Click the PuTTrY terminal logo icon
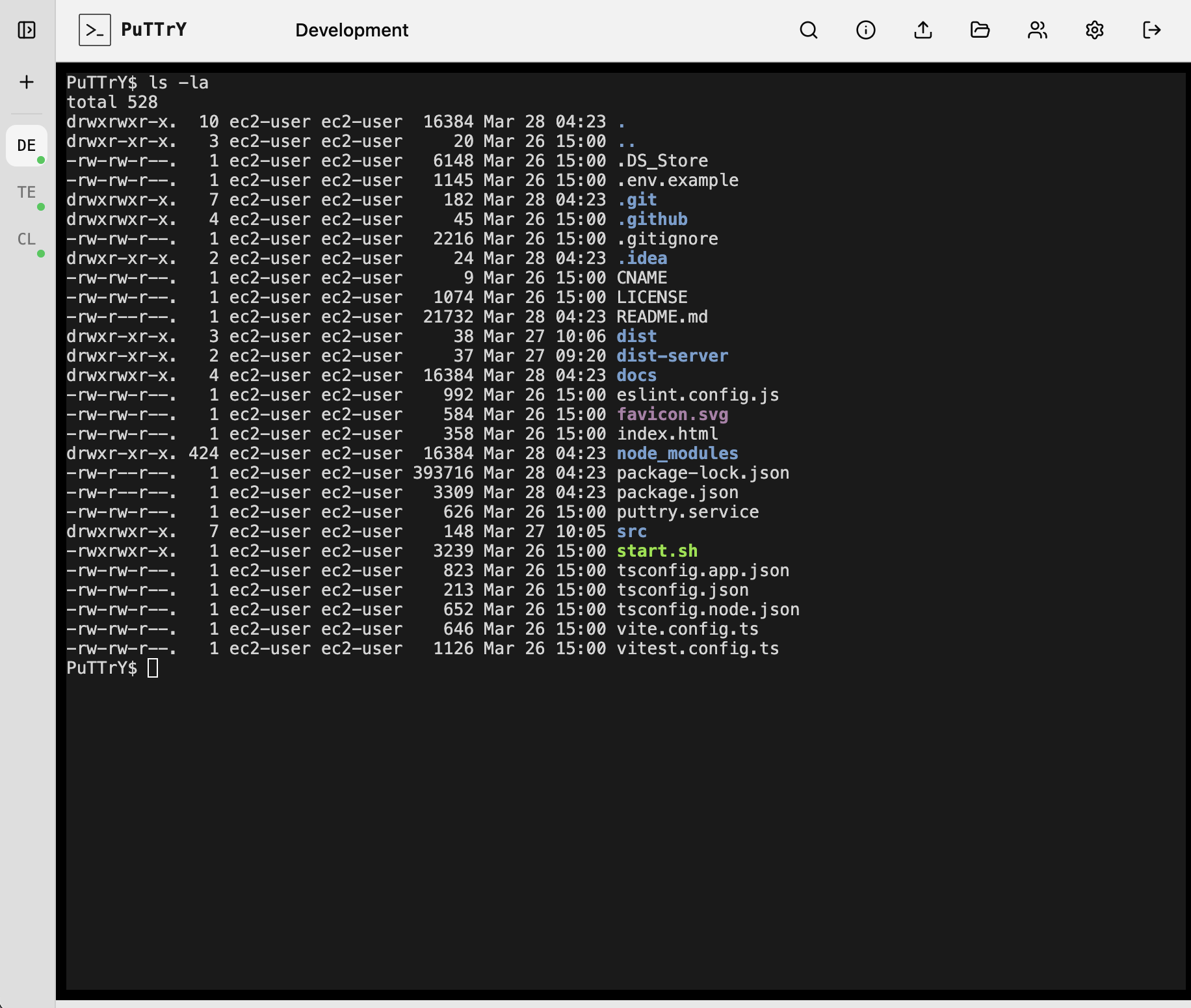Screen dimensions: 1191x1008 [x=95, y=30]
